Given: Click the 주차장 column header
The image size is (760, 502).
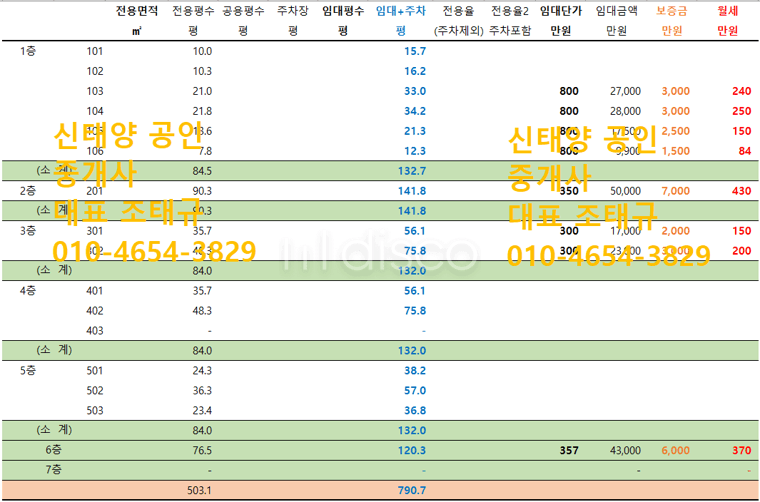Looking at the screenshot, I should point(292,11).
